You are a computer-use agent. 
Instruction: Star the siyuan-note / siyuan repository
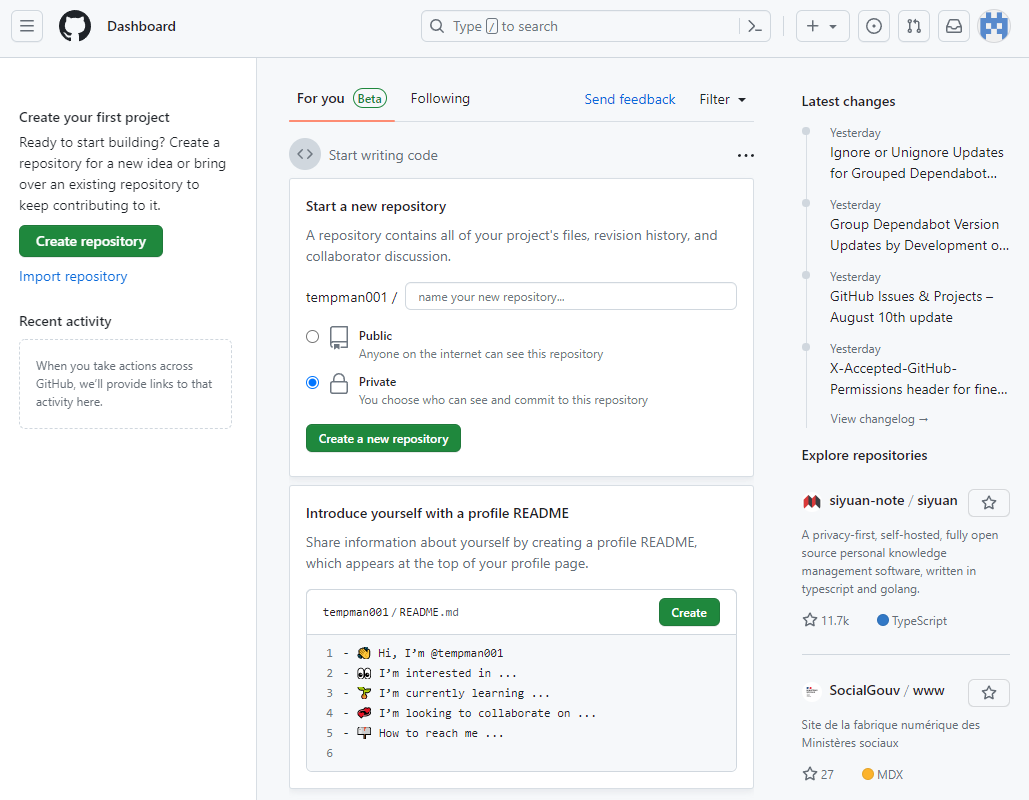[989, 503]
